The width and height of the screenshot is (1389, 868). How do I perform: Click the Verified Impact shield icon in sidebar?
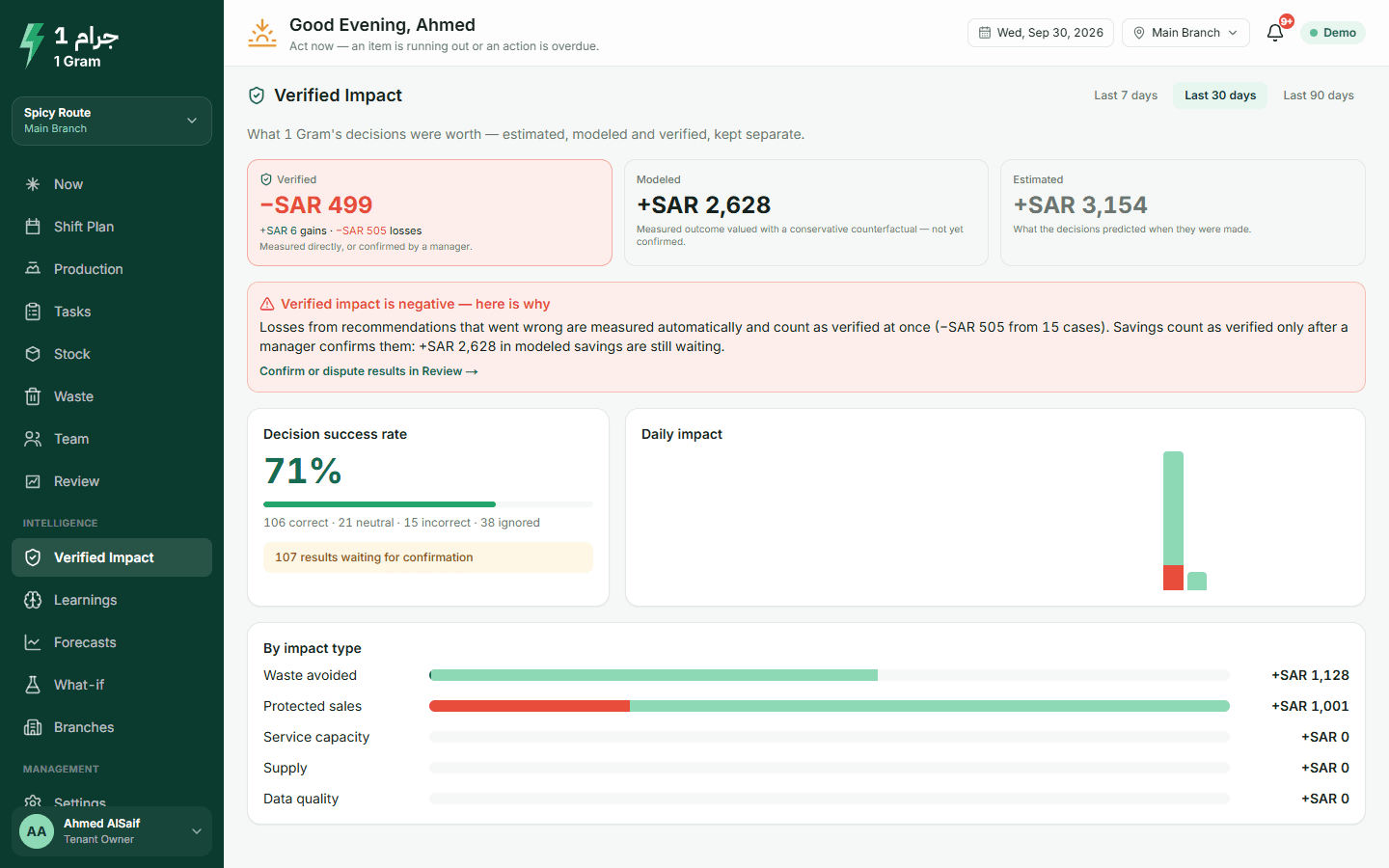tap(33, 557)
